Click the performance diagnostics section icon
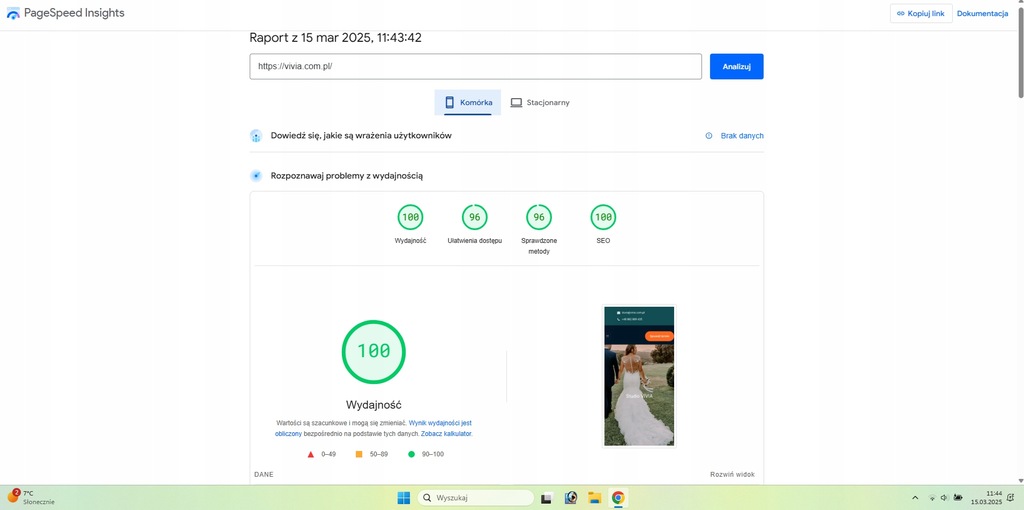1024x510 pixels. click(256, 176)
